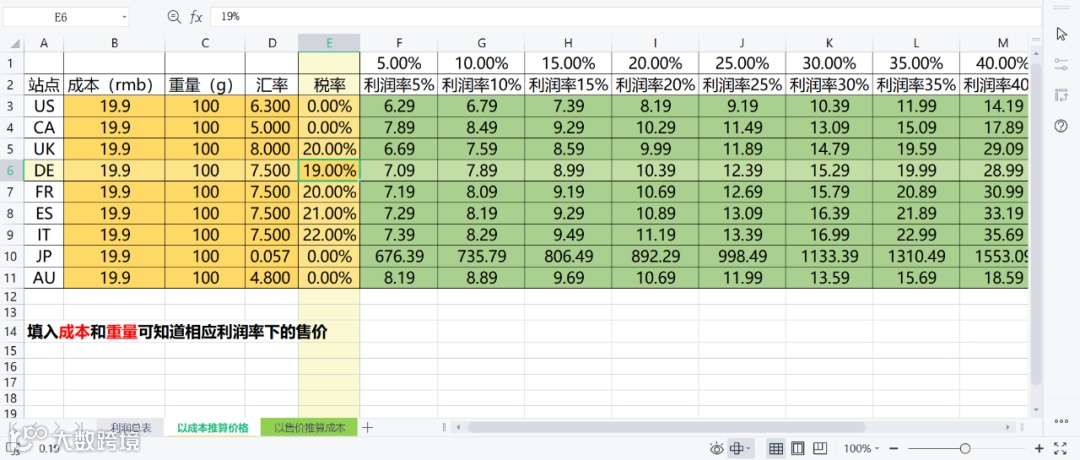Screen dimensions: 1080x460
Task: Enter full screen mode icon
Action: [1061, 449]
